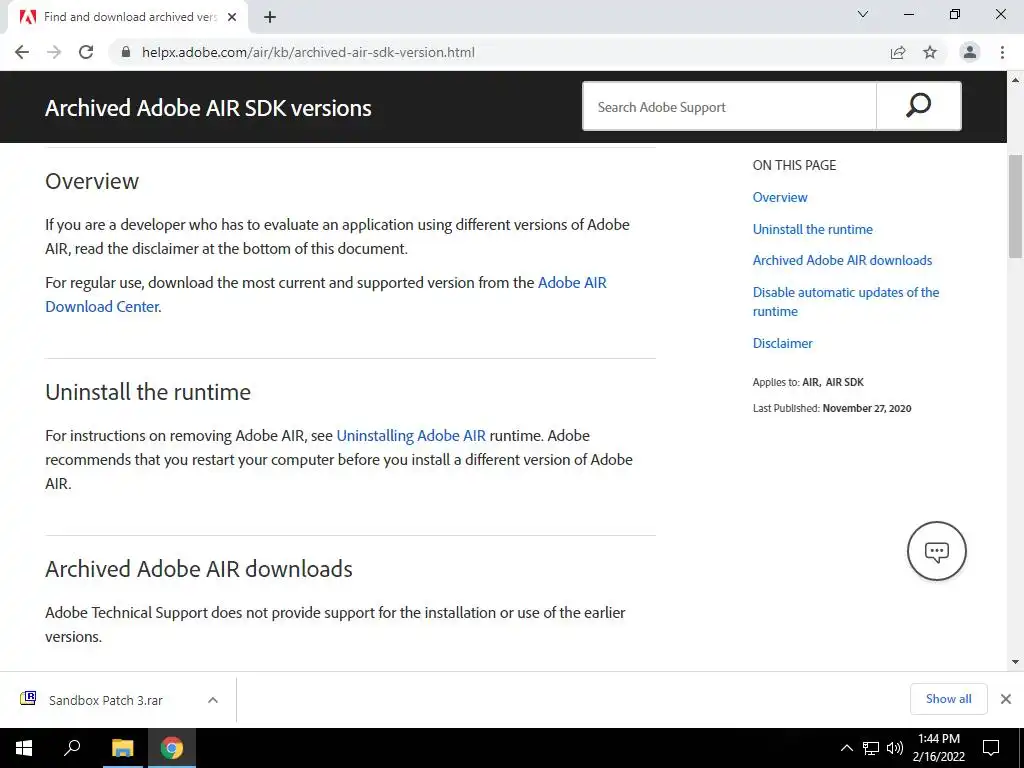Jump to Archived Adobe AIR downloads link

[x=842, y=261]
